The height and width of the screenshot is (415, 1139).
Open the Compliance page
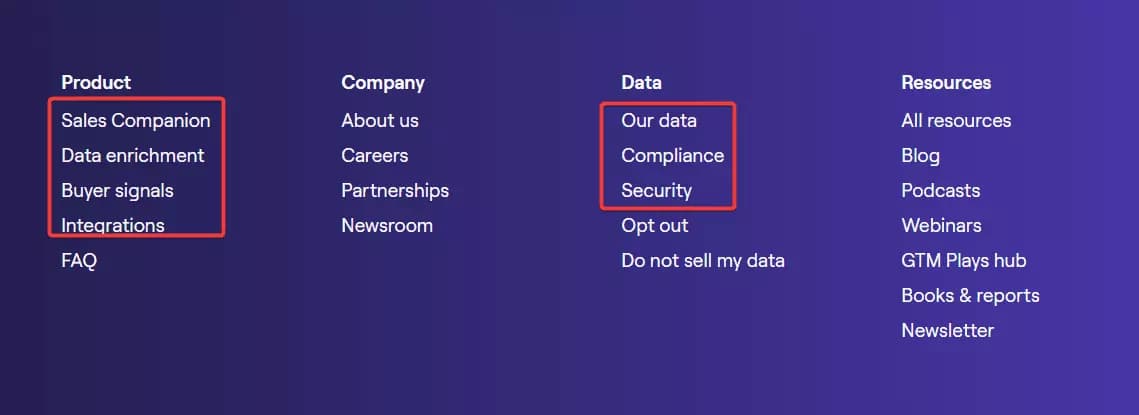pos(672,156)
